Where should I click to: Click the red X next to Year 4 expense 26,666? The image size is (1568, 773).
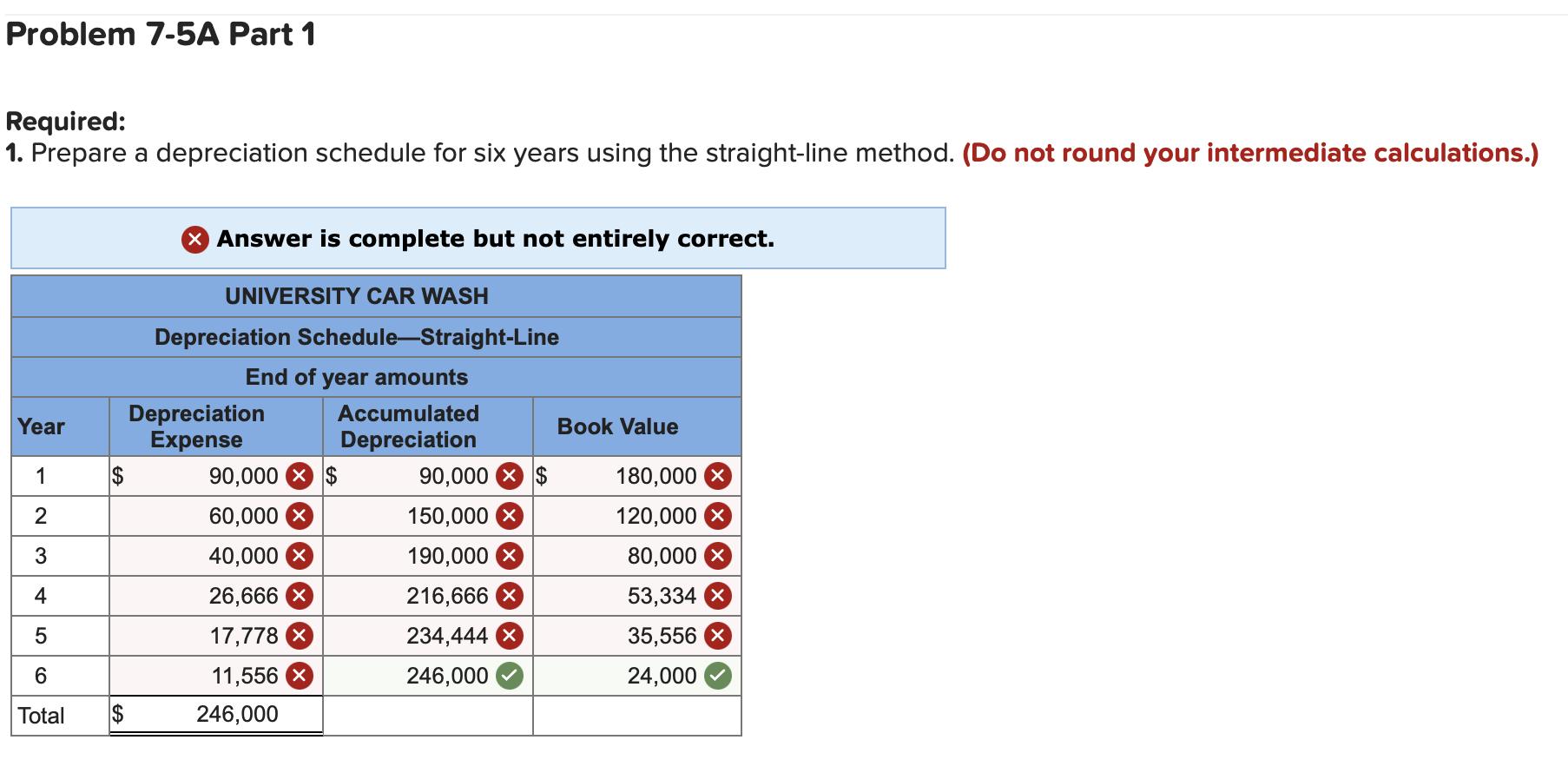(x=300, y=595)
